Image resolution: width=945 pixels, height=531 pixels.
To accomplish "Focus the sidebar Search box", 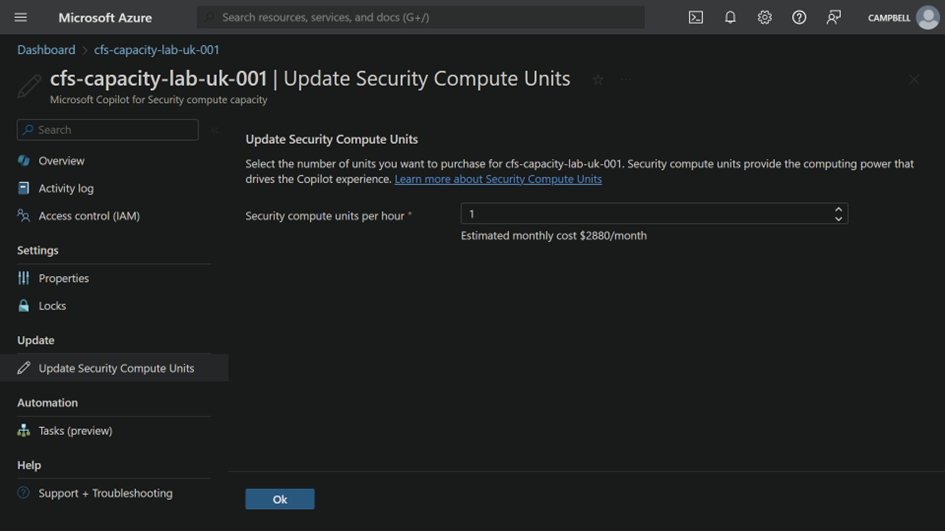I will click(108, 130).
